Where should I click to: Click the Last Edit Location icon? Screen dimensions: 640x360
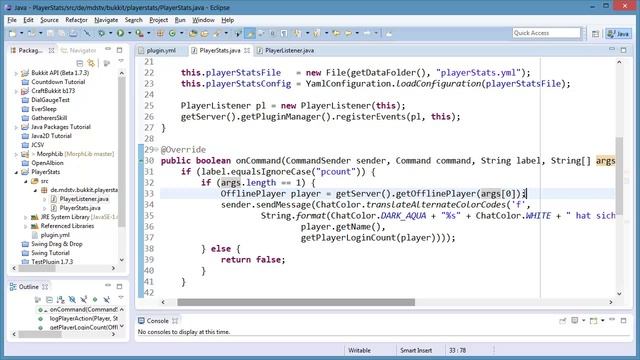click(x=337, y=33)
